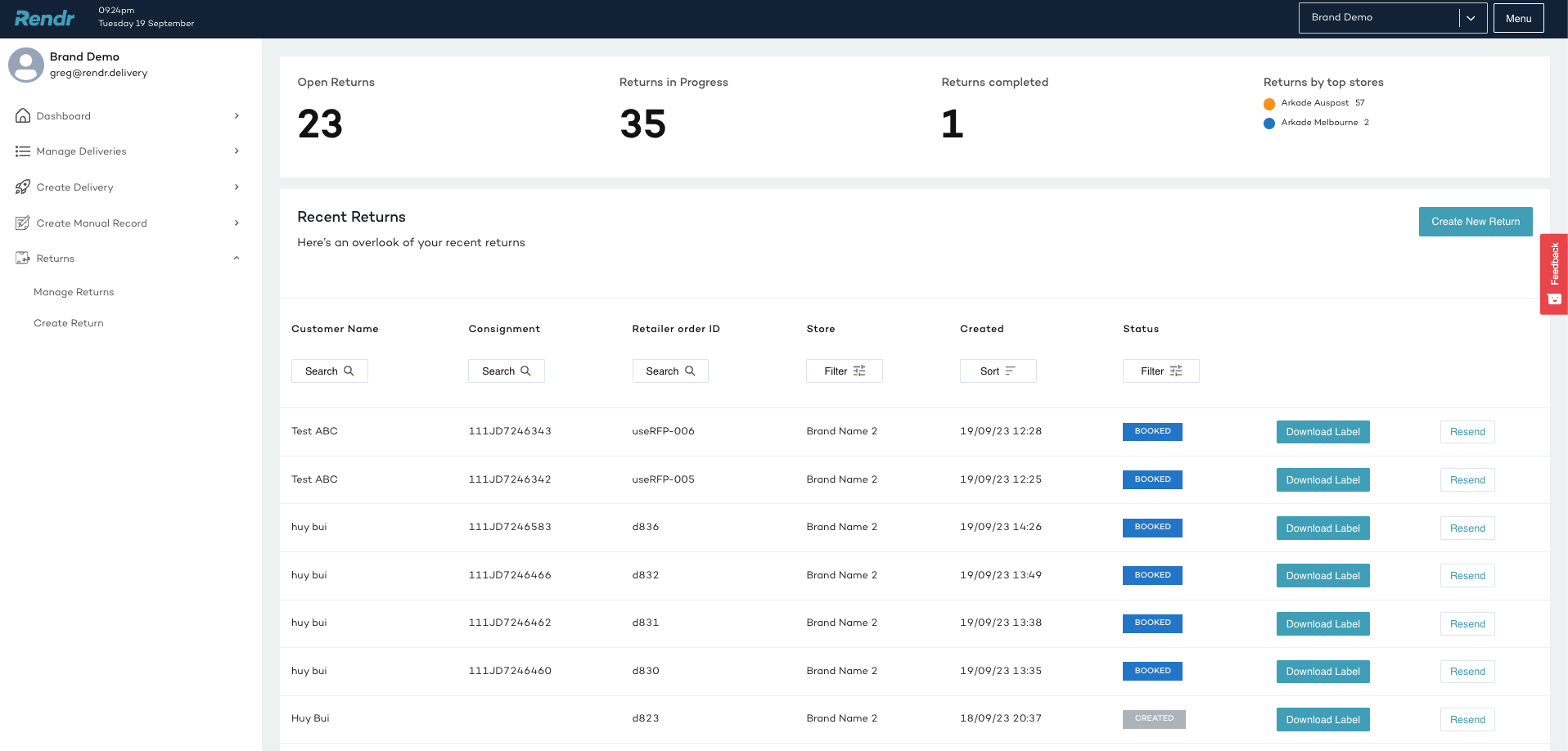Click the Menu button in header

click(x=1519, y=18)
